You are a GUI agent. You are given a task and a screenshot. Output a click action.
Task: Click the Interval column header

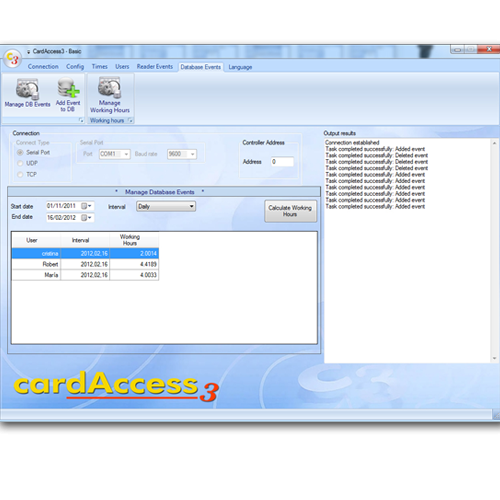85,240
